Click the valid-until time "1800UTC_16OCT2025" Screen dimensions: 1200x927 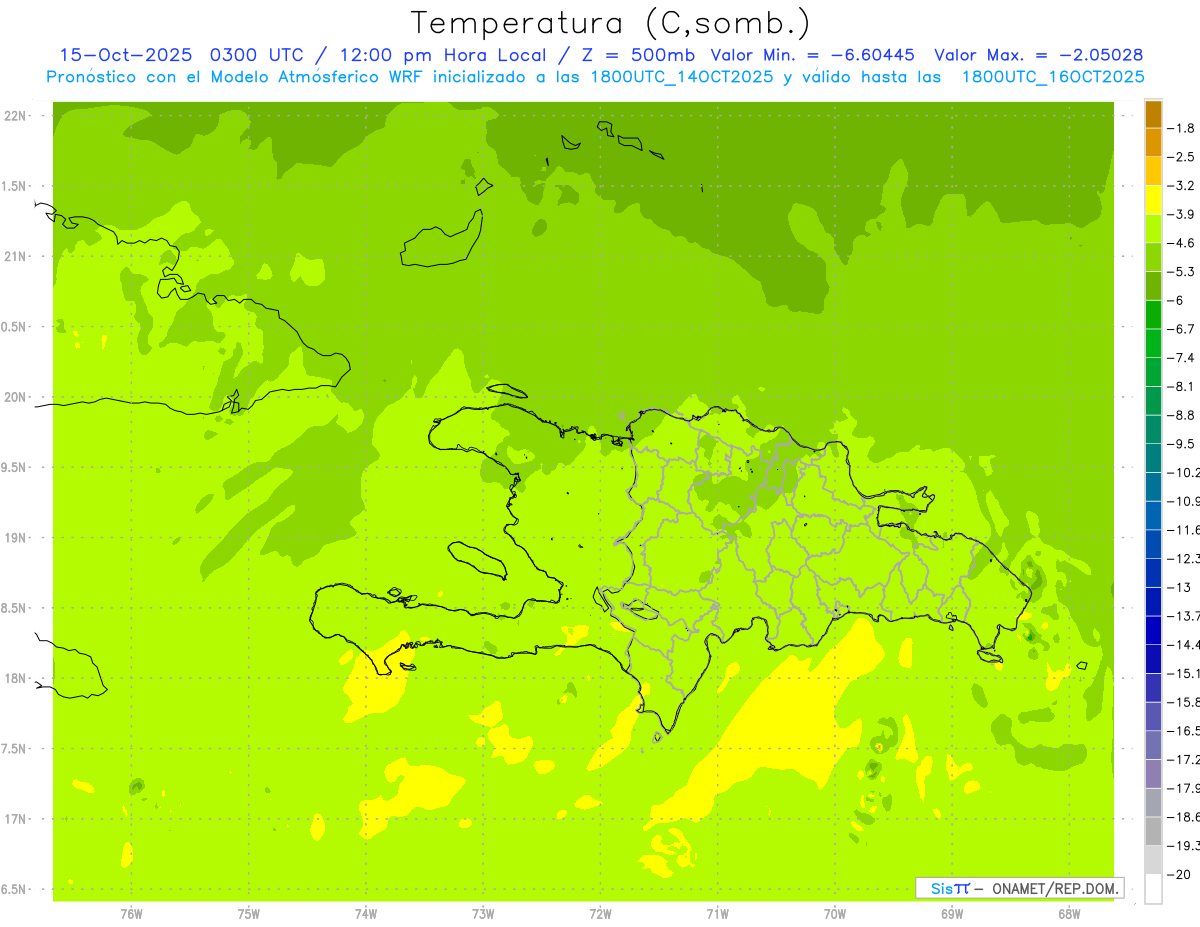coord(1053,77)
